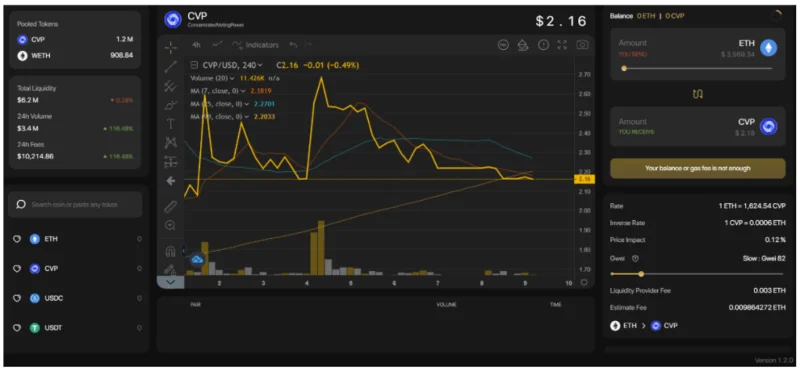Screen dimensions: 800x371
Task: Click the CVP token logo in header
Action: tap(173, 19)
